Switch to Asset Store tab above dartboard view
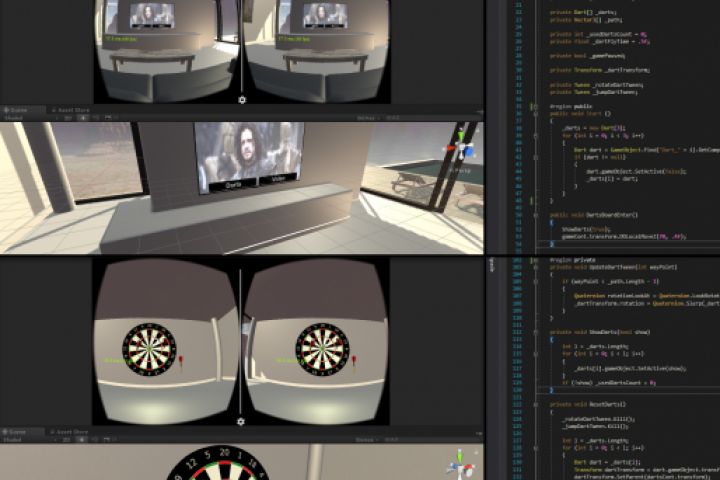 coord(69,432)
